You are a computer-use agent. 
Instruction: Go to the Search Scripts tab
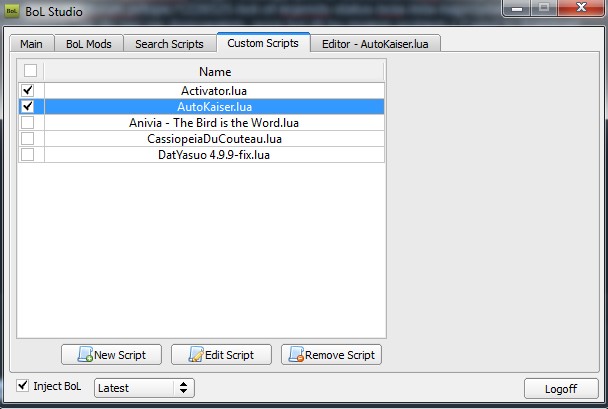tap(169, 44)
